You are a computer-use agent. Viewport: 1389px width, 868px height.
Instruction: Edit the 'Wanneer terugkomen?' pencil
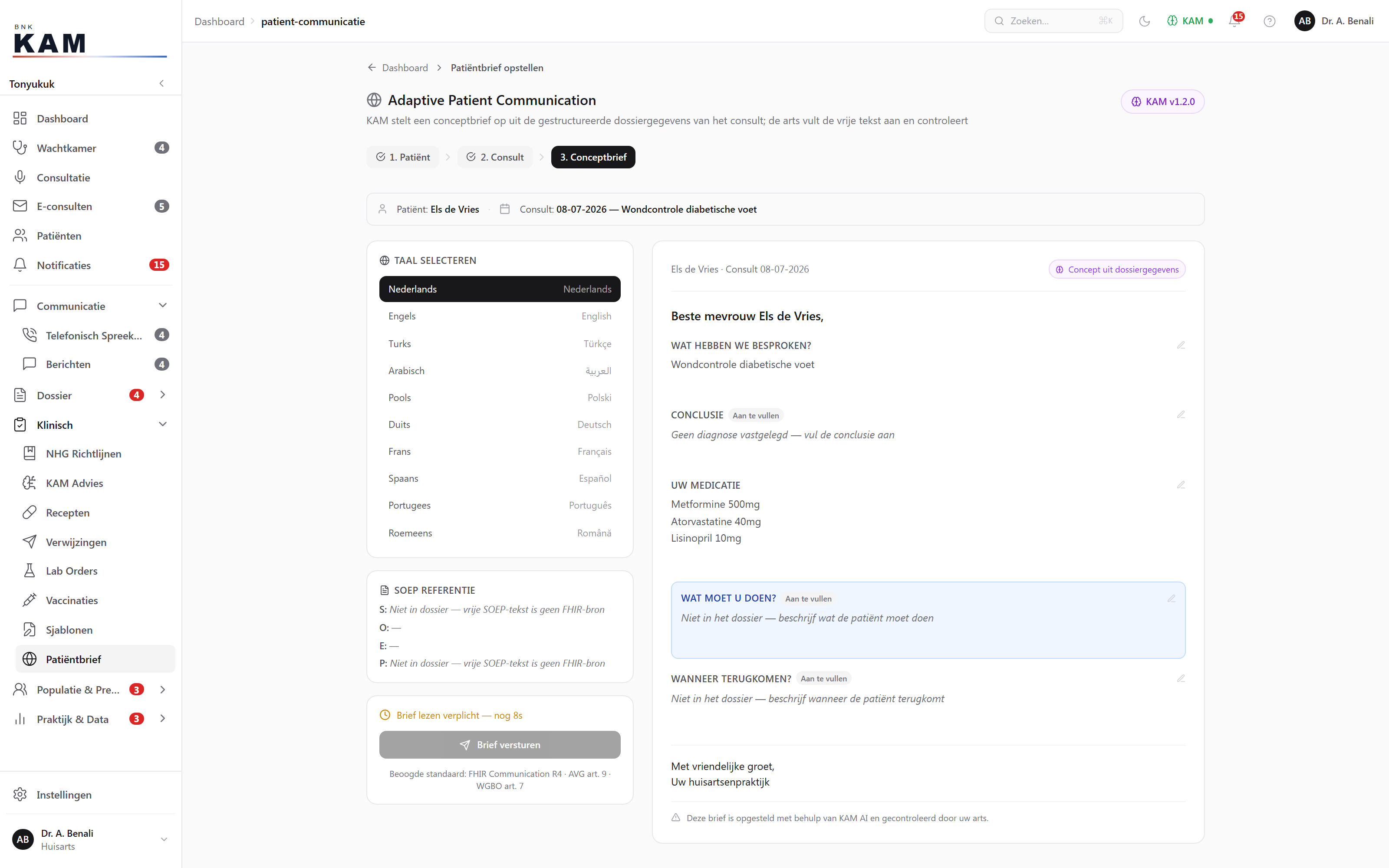click(x=1181, y=678)
